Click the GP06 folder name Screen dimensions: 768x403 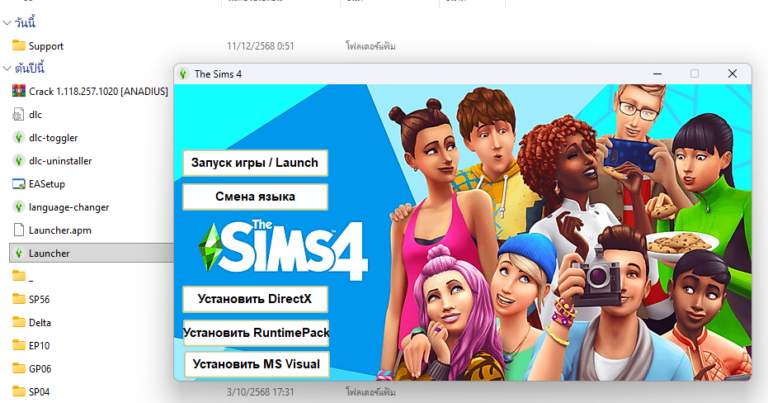pos(40,369)
